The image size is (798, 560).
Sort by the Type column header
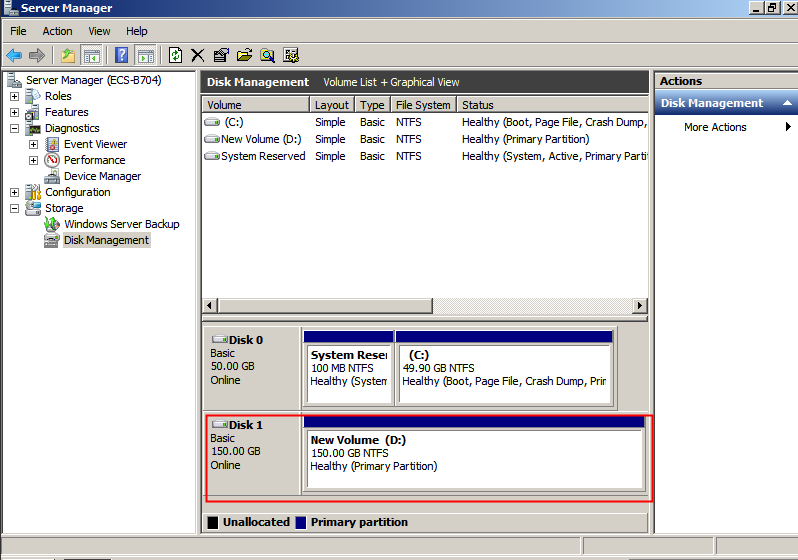click(373, 105)
